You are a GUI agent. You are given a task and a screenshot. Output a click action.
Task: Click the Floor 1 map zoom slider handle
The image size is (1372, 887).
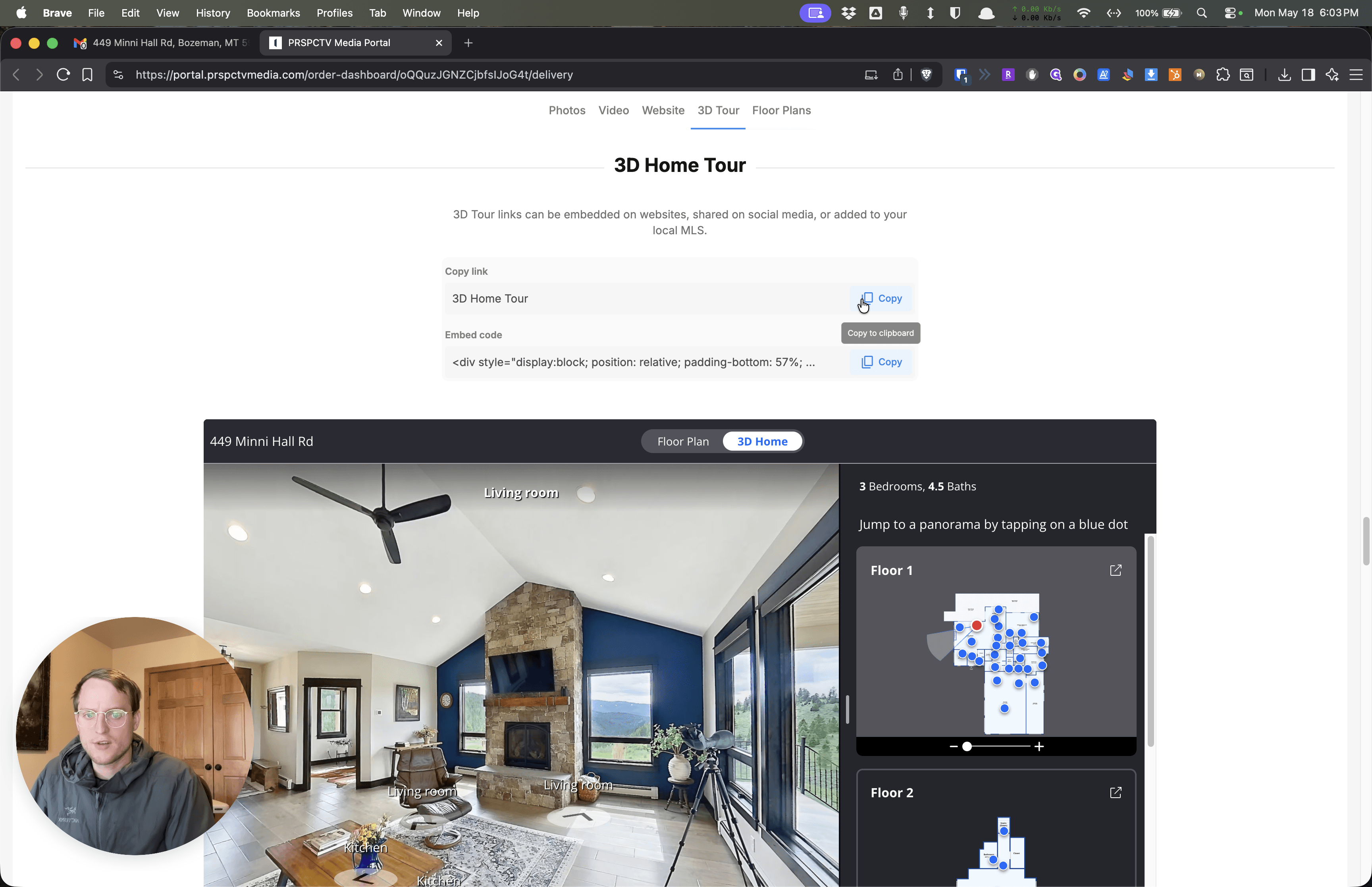(x=967, y=746)
